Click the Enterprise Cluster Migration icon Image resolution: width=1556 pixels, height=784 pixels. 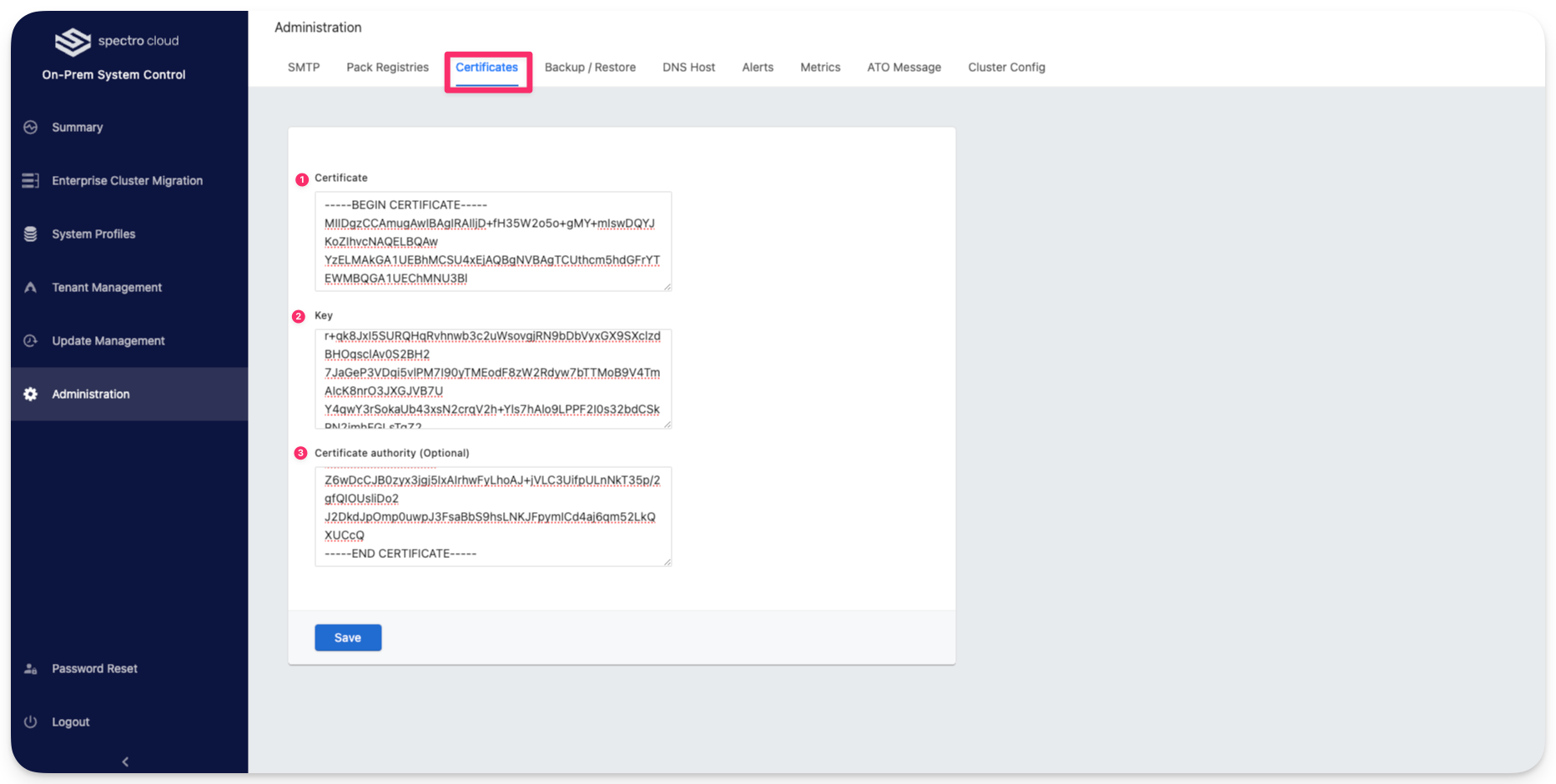tap(31, 181)
